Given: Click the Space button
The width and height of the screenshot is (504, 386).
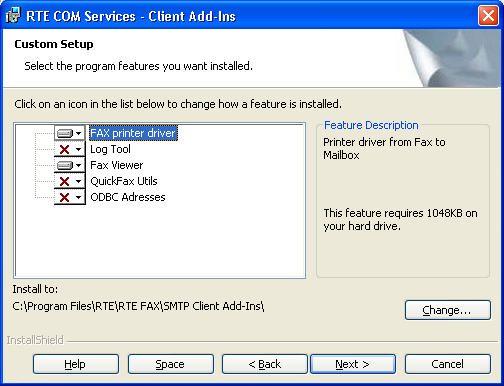Looking at the screenshot, I should click(x=171, y=364).
